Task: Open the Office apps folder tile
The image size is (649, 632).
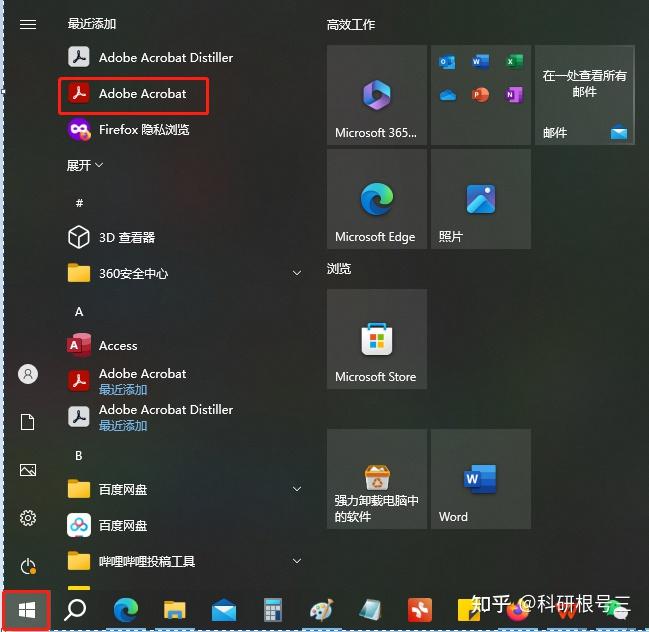Action: pyautogui.click(x=481, y=95)
